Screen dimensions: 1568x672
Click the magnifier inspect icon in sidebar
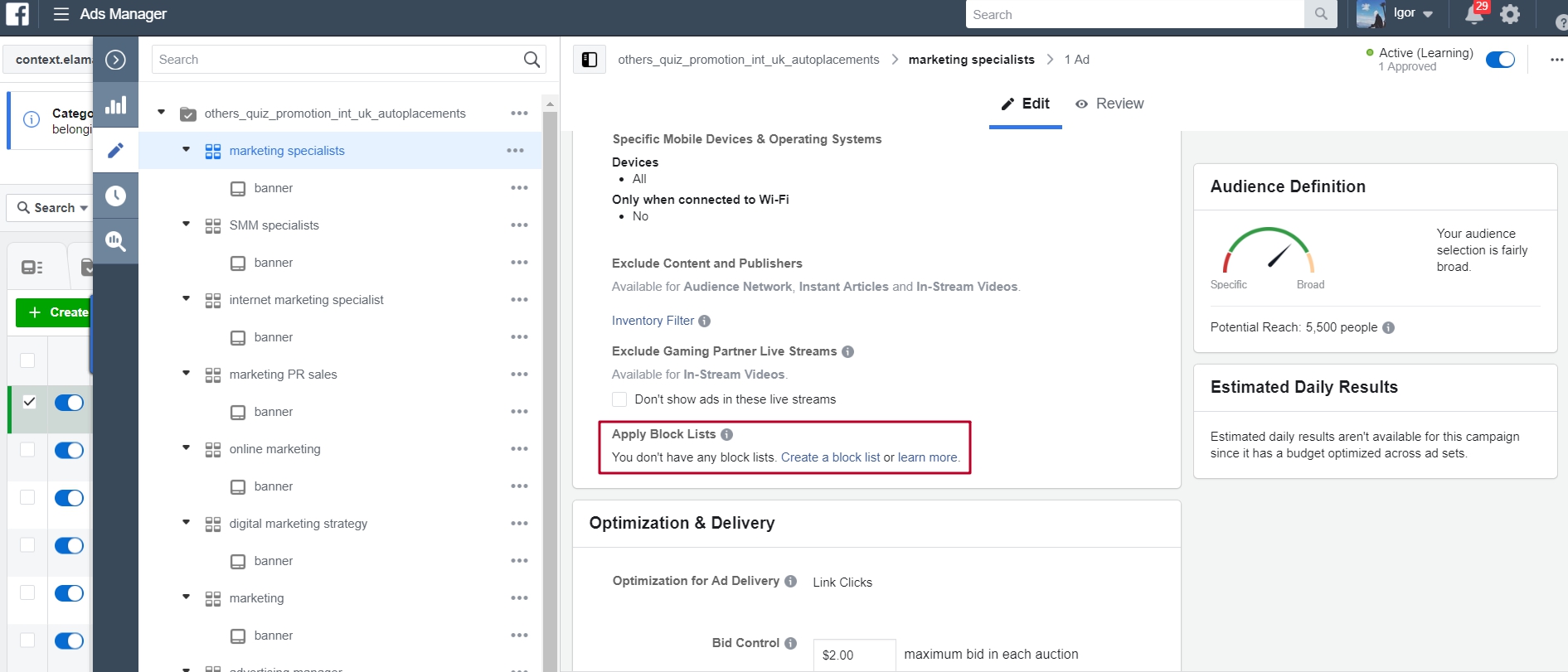click(116, 241)
